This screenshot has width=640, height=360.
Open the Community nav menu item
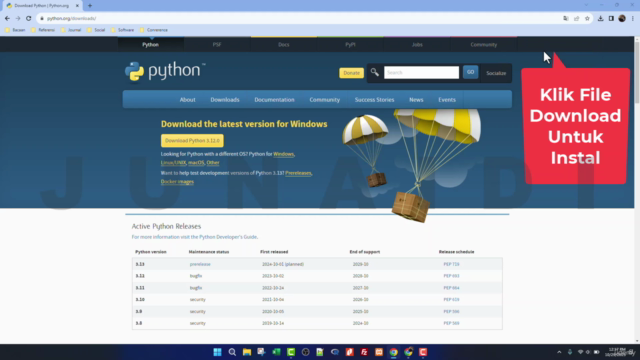[324, 100]
